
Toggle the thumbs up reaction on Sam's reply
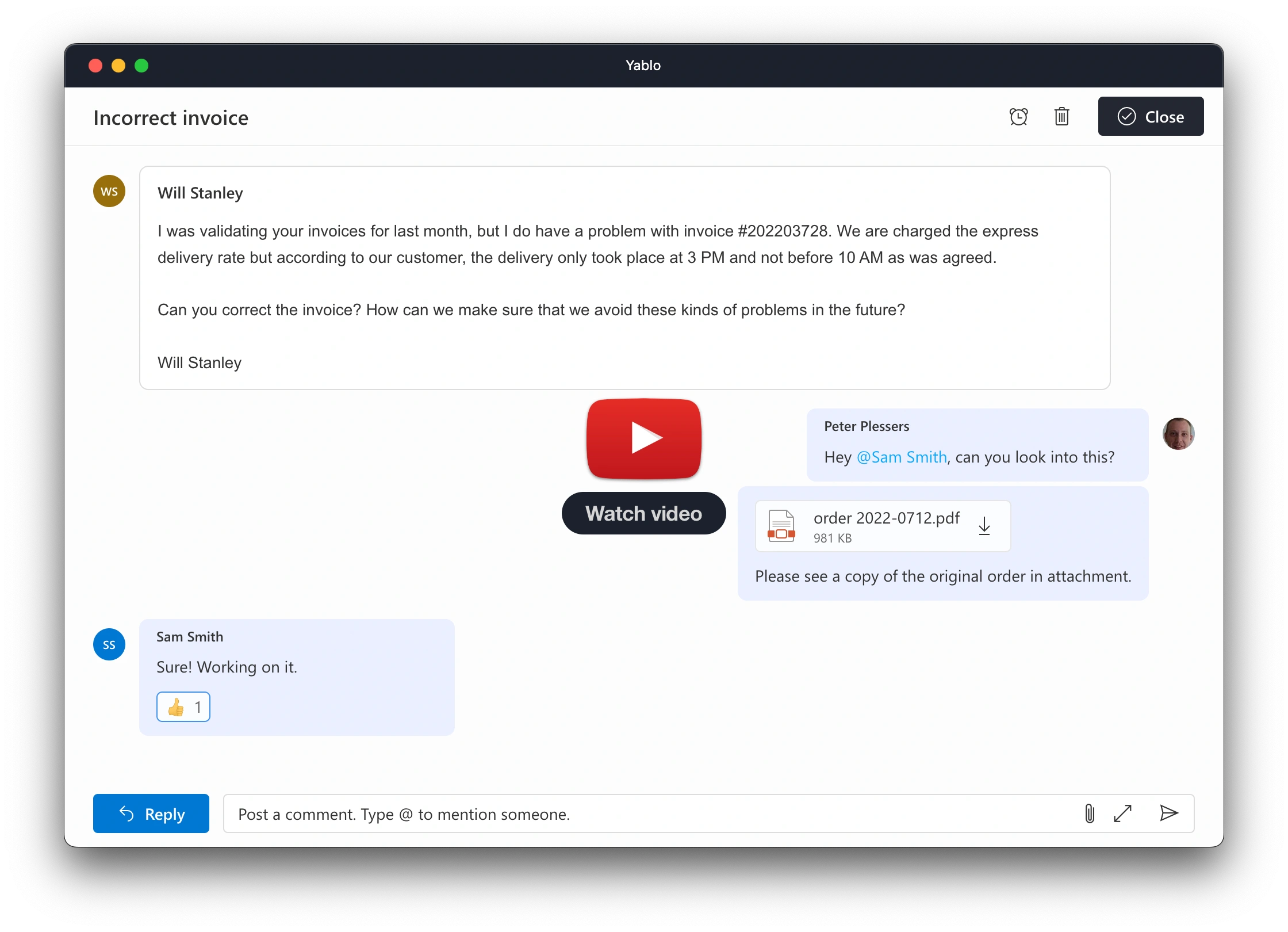coord(183,706)
